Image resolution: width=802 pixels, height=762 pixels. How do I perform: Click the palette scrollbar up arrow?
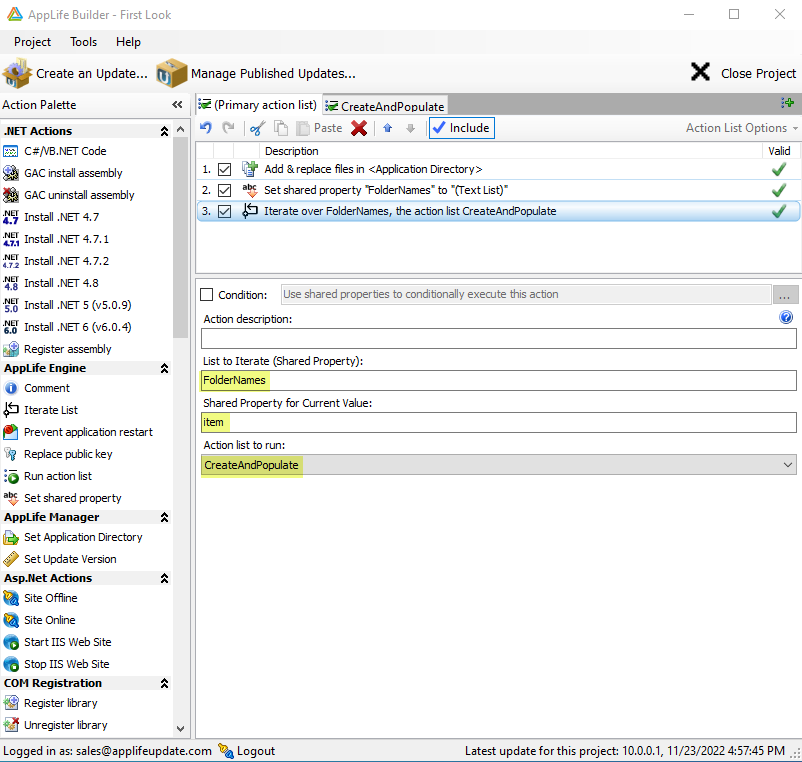(181, 130)
